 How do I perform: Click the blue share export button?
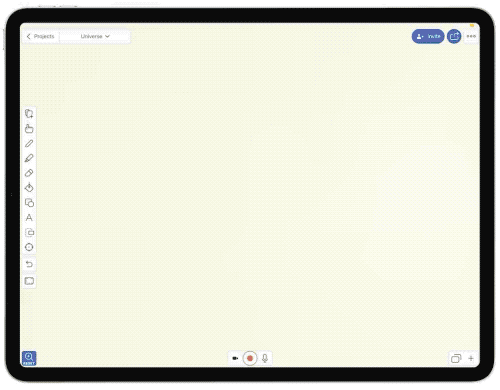click(x=454, y=36)
